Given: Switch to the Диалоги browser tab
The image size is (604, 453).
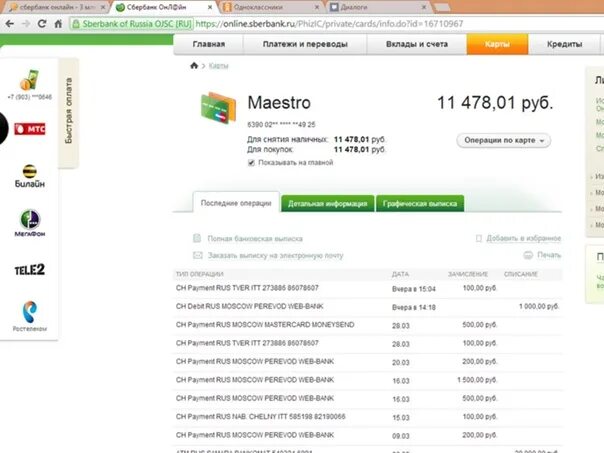Looking at the screenshot, I should [379, 7].
